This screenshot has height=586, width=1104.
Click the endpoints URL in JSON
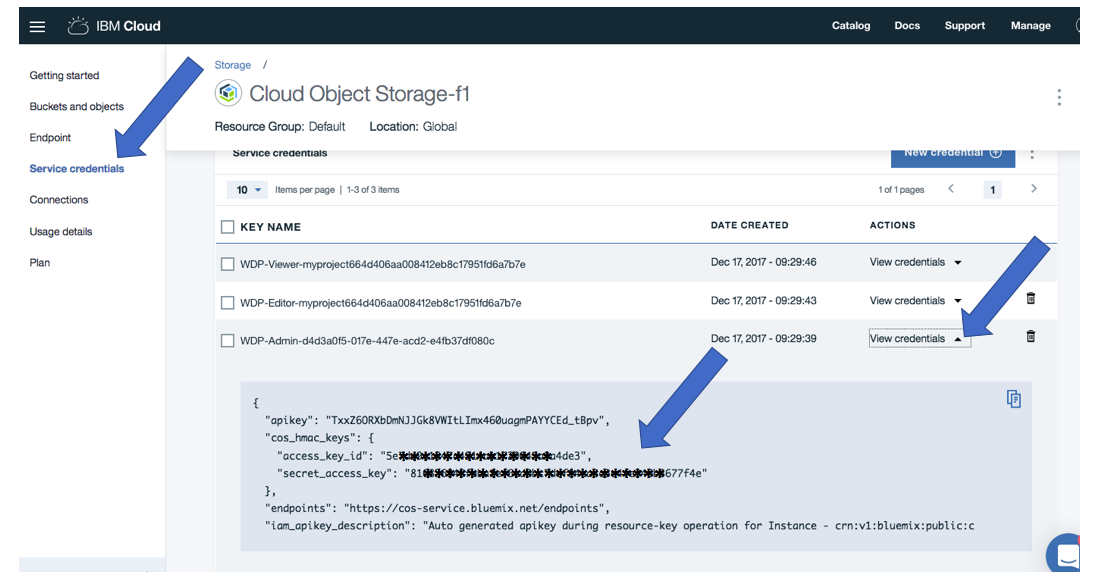click(x=473, y=509)
